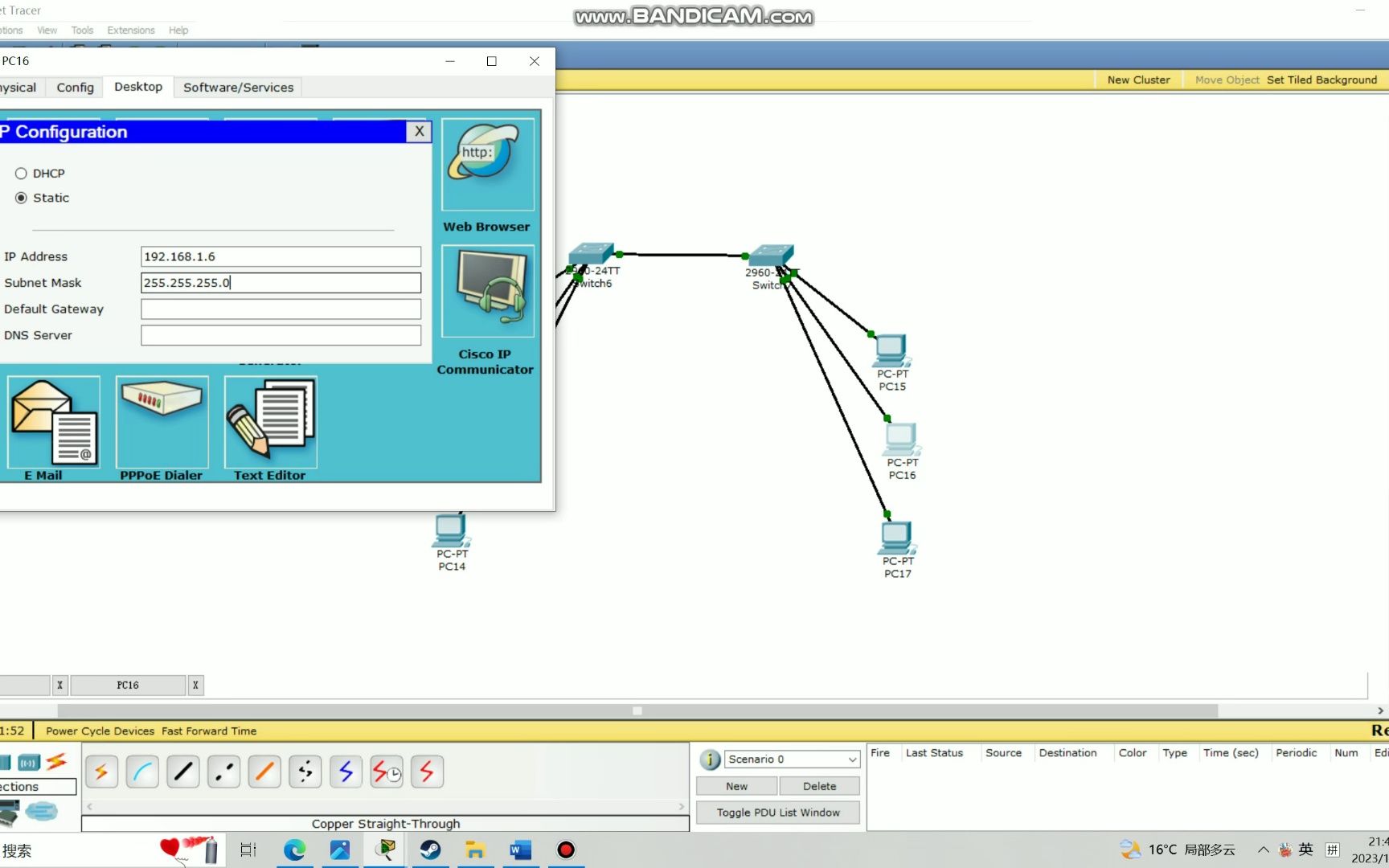Viewport: 1389px width, 868px height.
Task: Open the PPPoE Dialer app
Action: (x=162, y=422)
